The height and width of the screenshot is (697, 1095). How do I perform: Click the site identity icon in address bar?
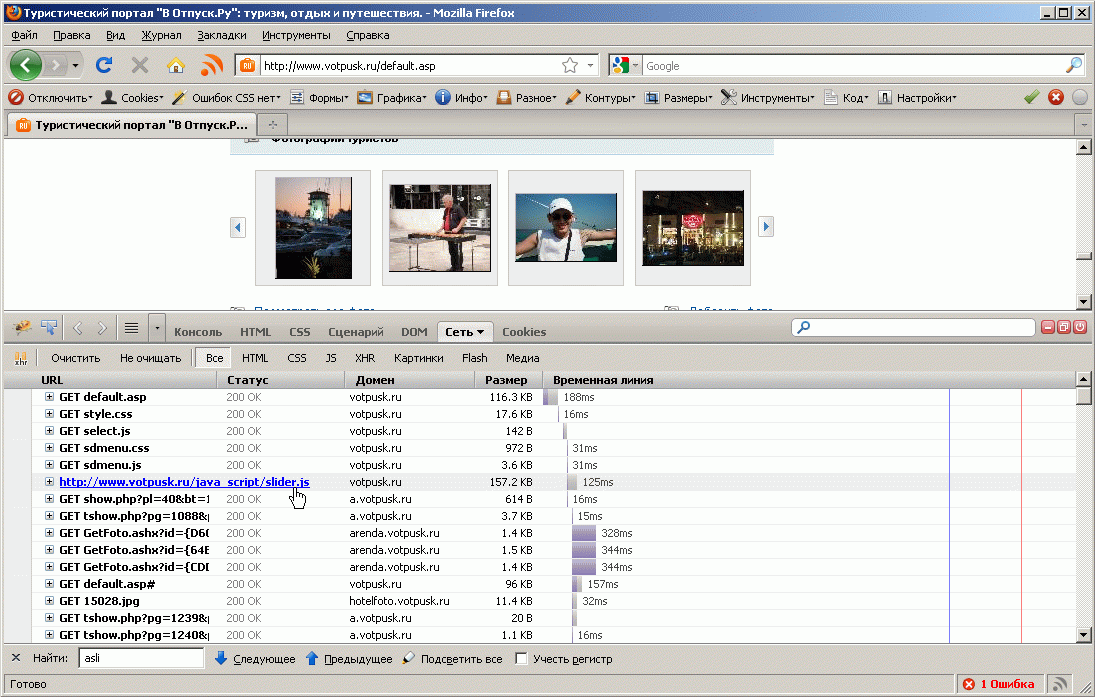tap(247, 66)
